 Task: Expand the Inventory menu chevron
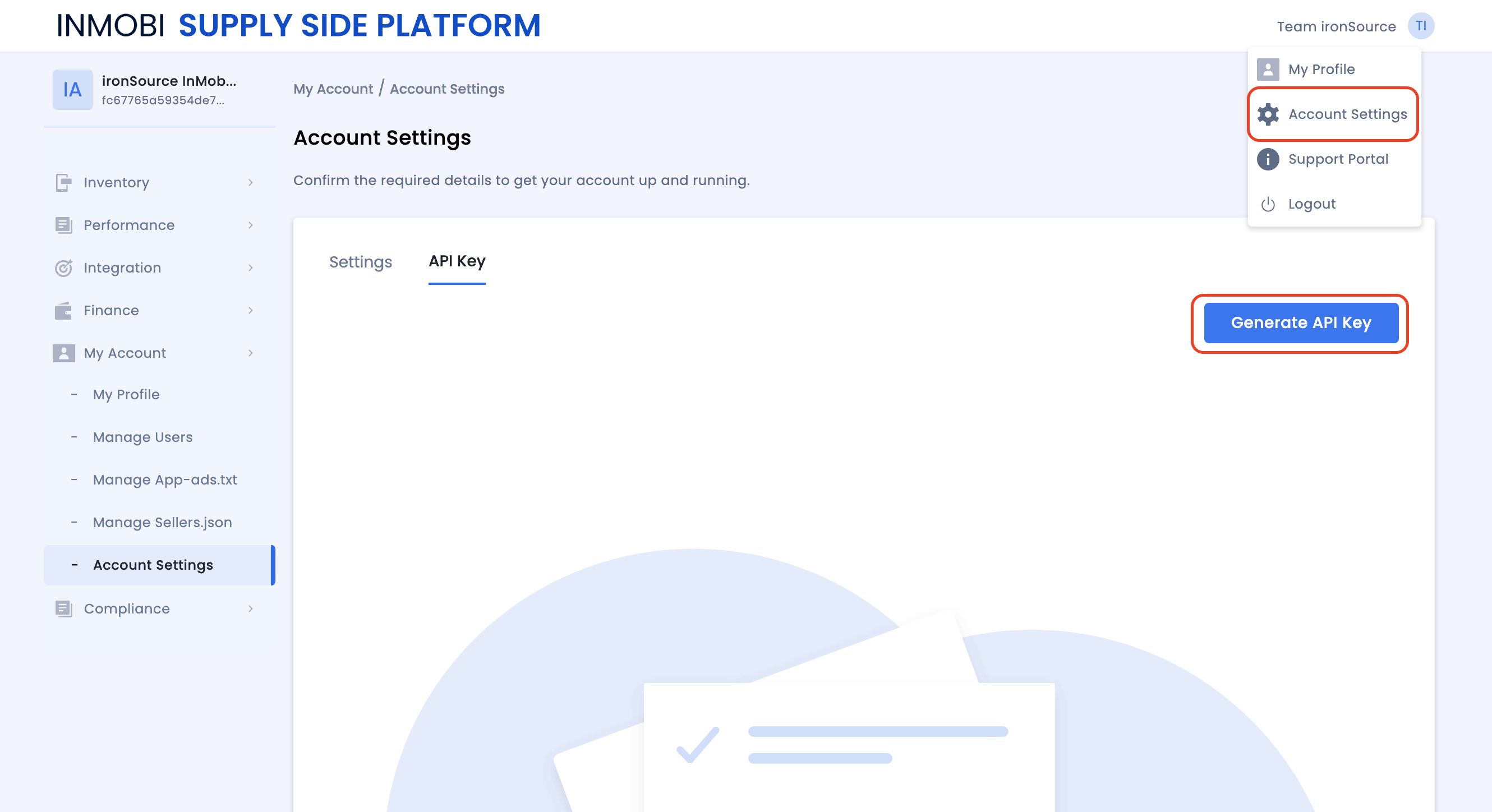(251, 182)
